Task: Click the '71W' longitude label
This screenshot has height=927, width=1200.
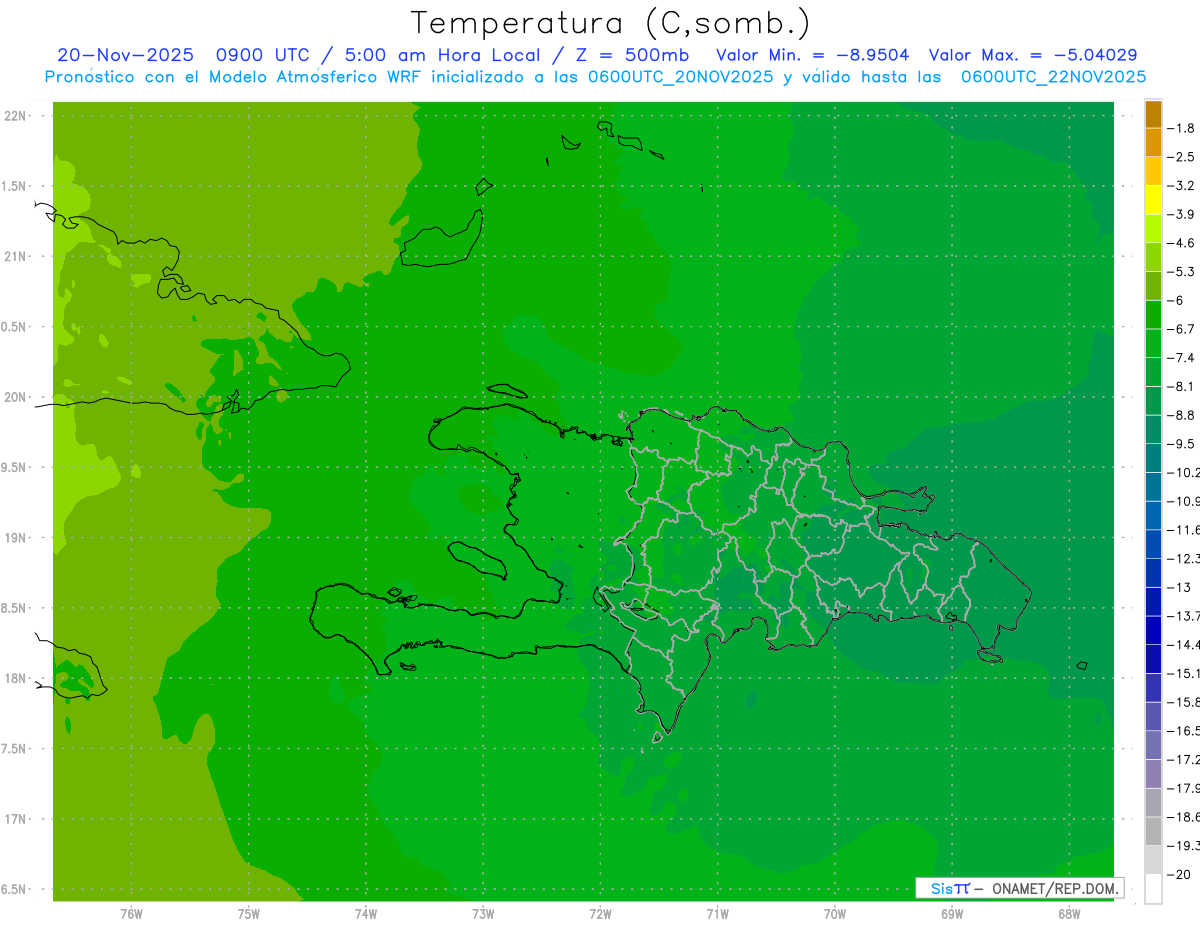Action: pyautogui.click(x=718, y=914)
